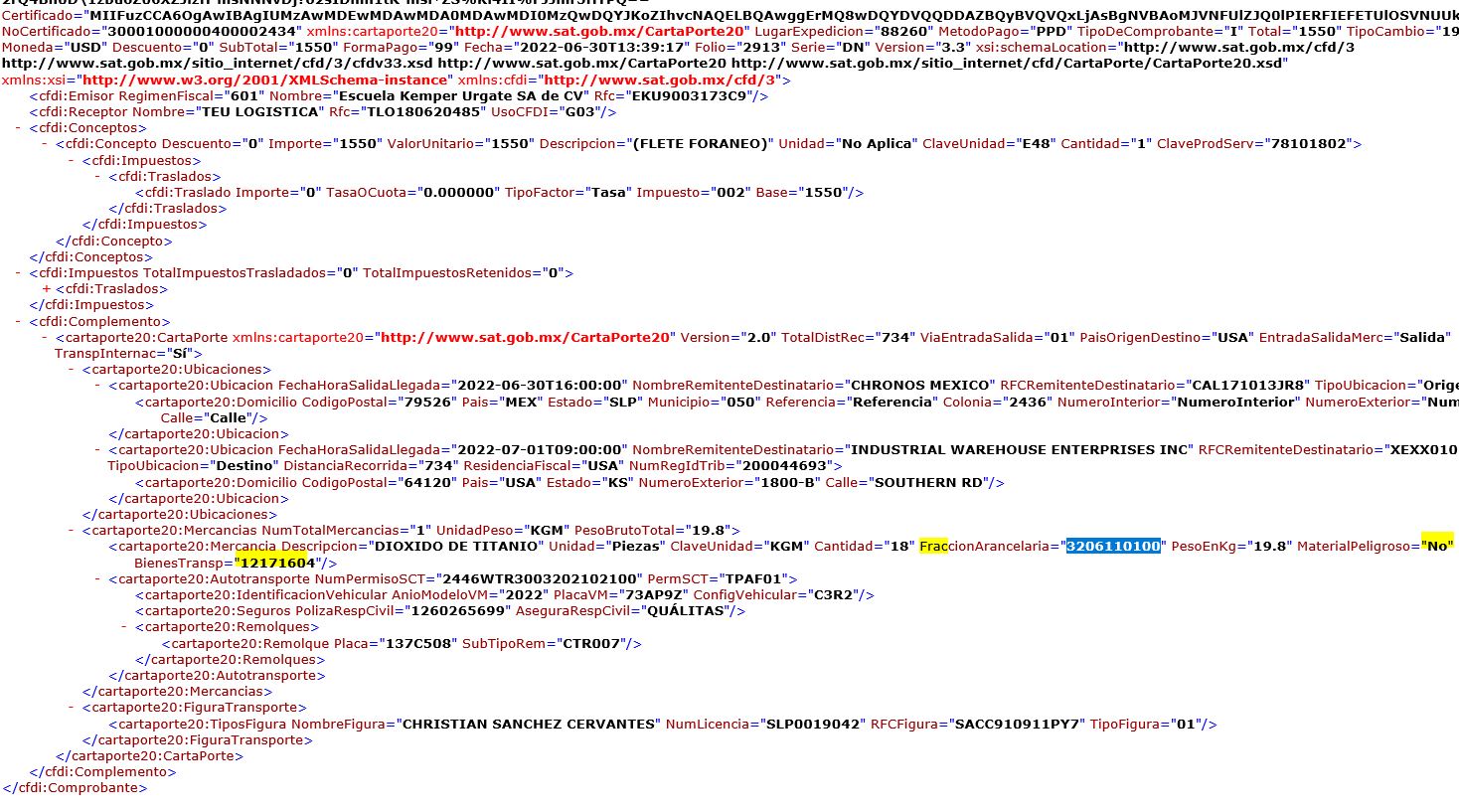Screen dimensions: 1459x812
Task: Collapse the INDUSTRIAL WAREHOUSE Ubicacion node
Action: point(98,450)
